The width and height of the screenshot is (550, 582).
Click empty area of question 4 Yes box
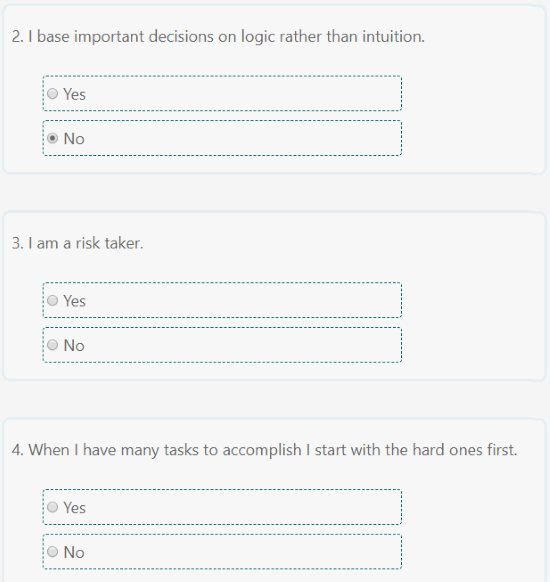pyautogui.click(x=243, y=507)
